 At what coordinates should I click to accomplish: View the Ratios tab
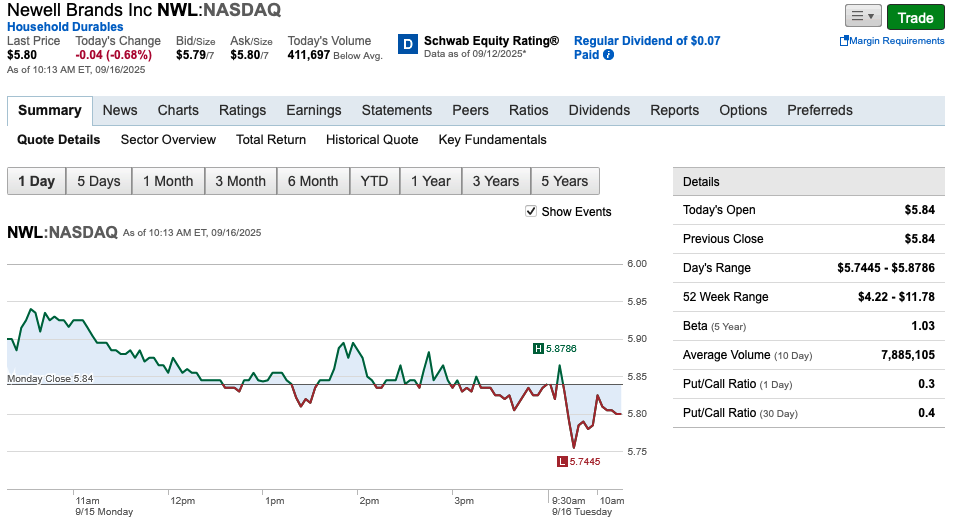(x=529, y=110)
